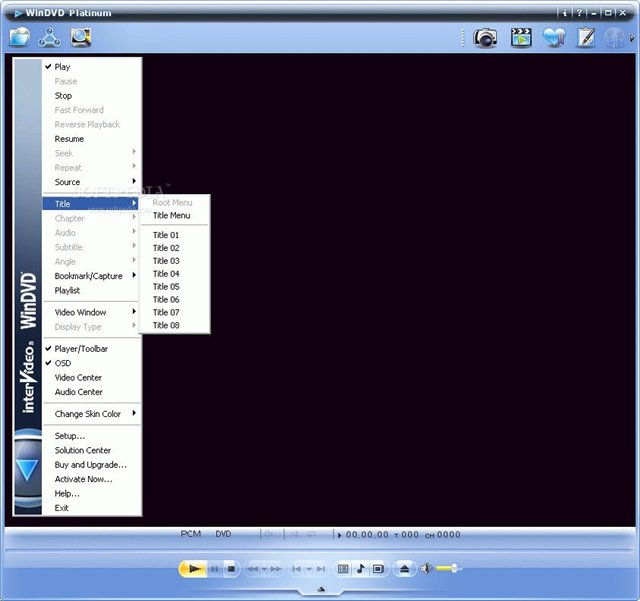This screenshot has height=601, width=640.
Task: Open the magnifier search tool in top toolbar
Action: coord(81,37)
